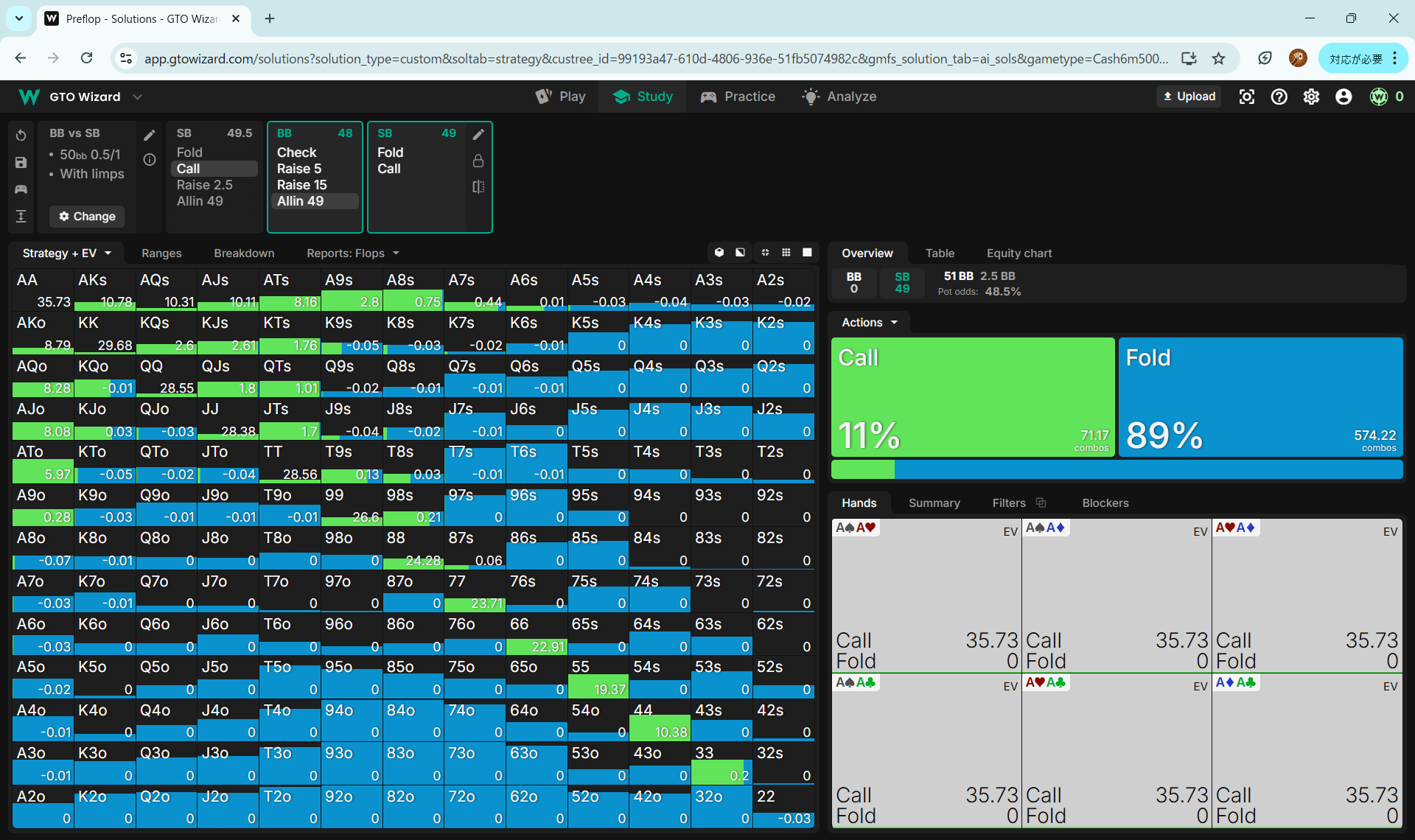This screenshot has height=840, width=1415.
Task: Click the Upload button
Action: pyautogui.click(x=1189, y=97)
